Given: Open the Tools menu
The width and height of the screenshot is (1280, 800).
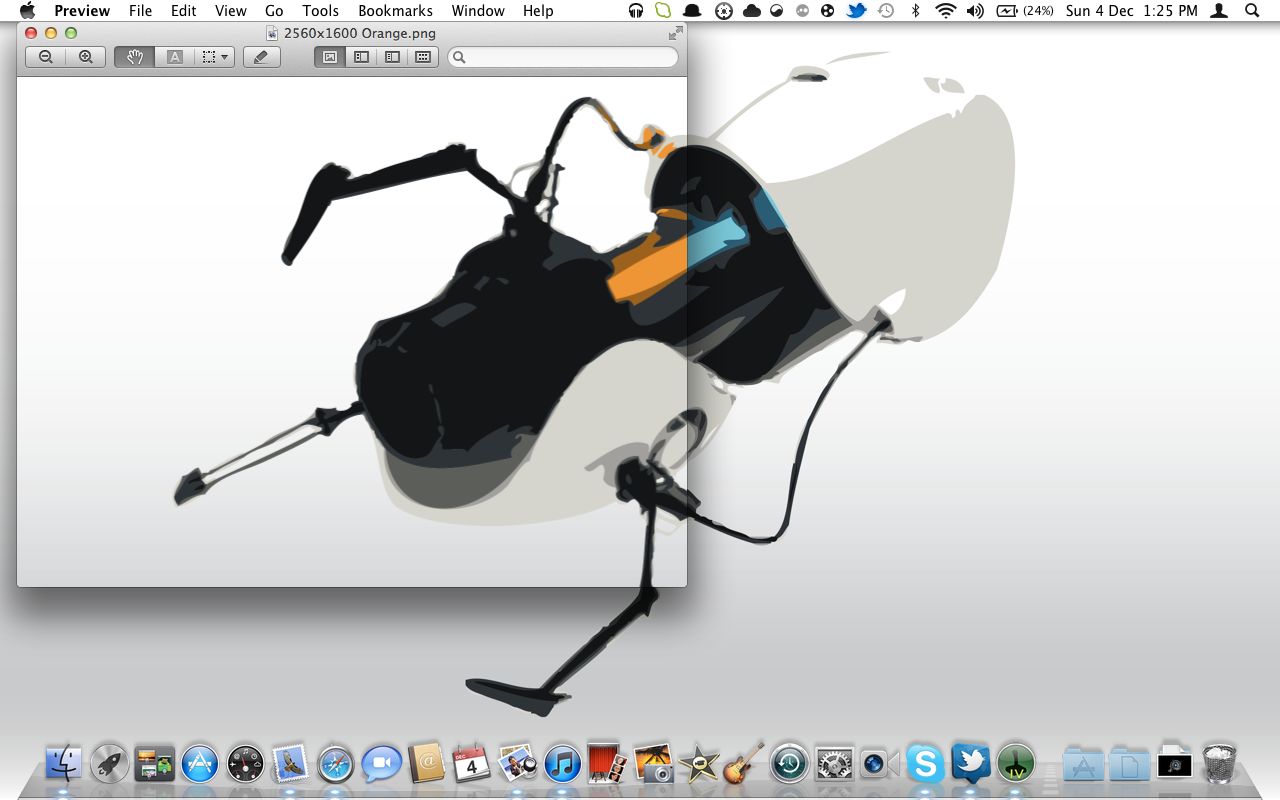Looking at the screenshot, I should [320, 11].
